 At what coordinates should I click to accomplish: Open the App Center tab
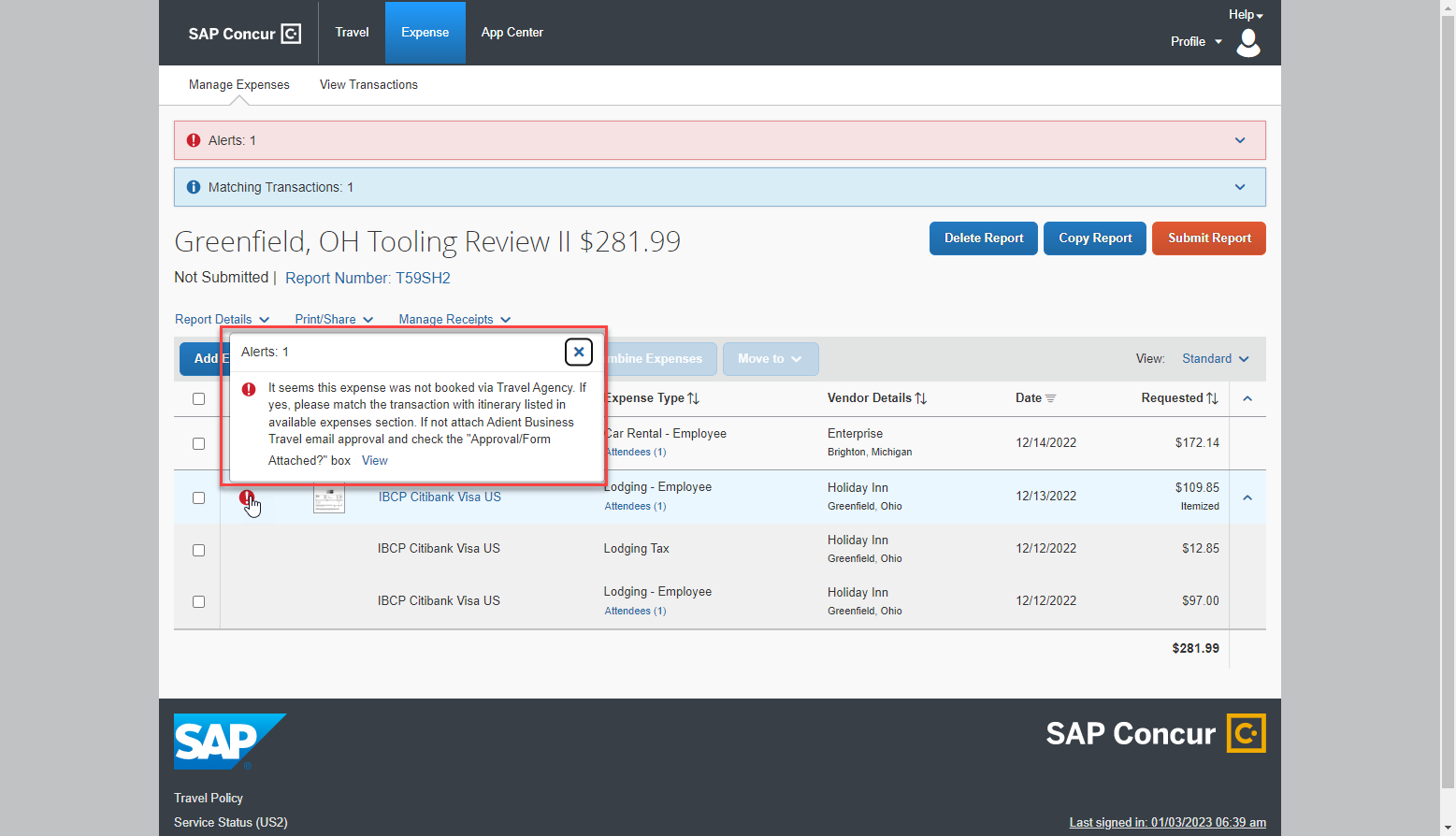tap(512, 33)
